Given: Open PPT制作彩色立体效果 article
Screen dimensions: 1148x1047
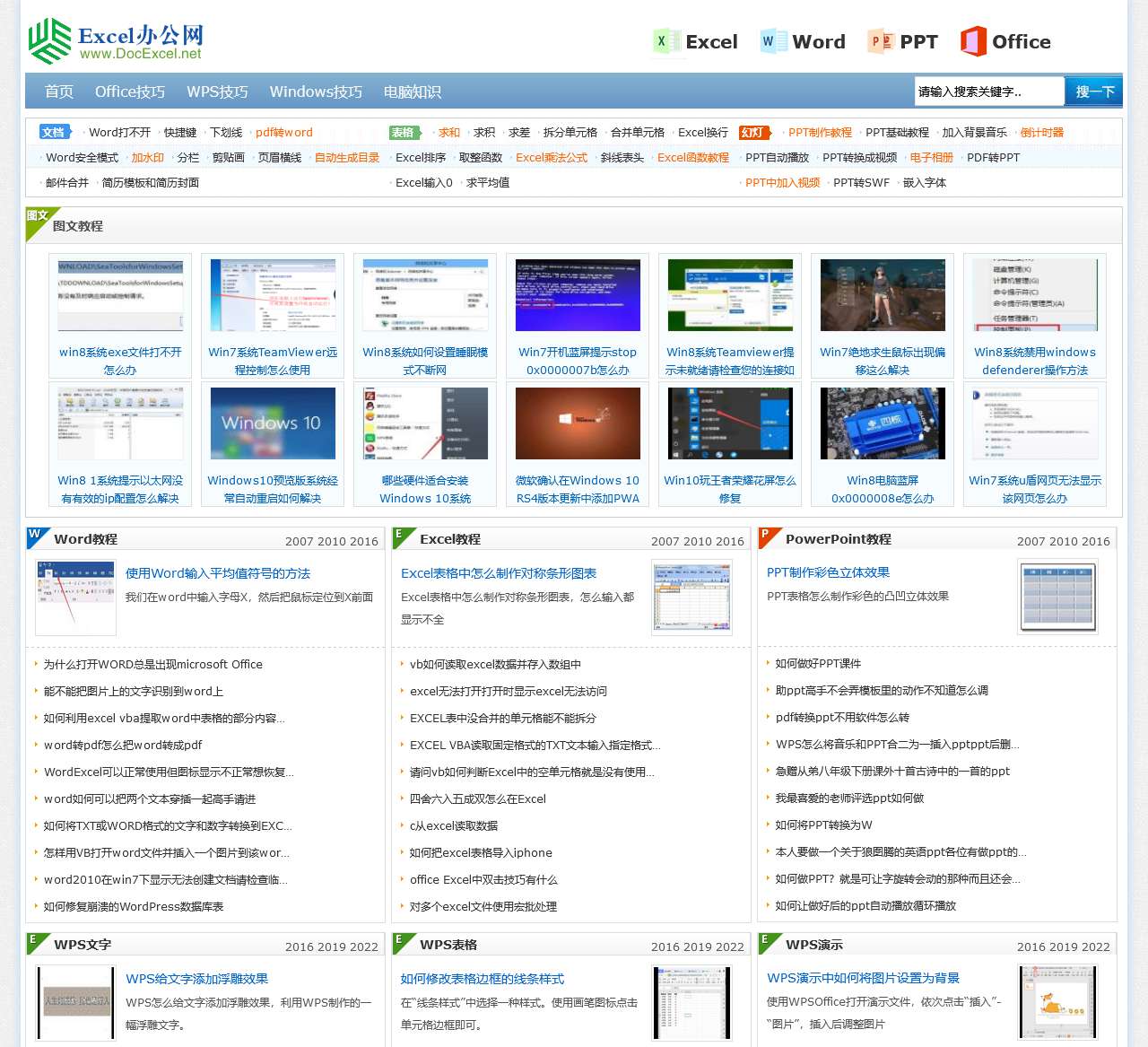Looking at the screenshot, I should click(x=828, y=572).
